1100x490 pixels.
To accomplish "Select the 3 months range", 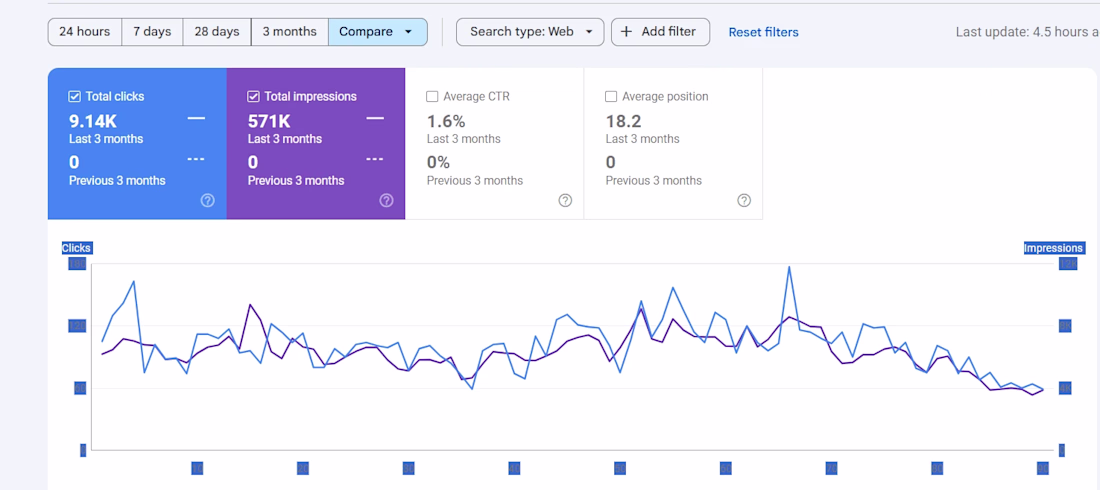I will 289,32.
